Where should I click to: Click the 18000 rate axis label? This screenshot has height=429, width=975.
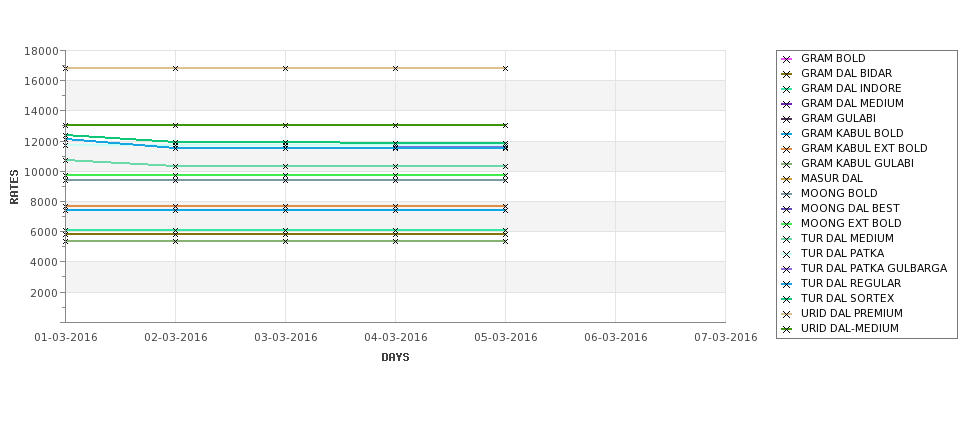[x=41, y=51]
